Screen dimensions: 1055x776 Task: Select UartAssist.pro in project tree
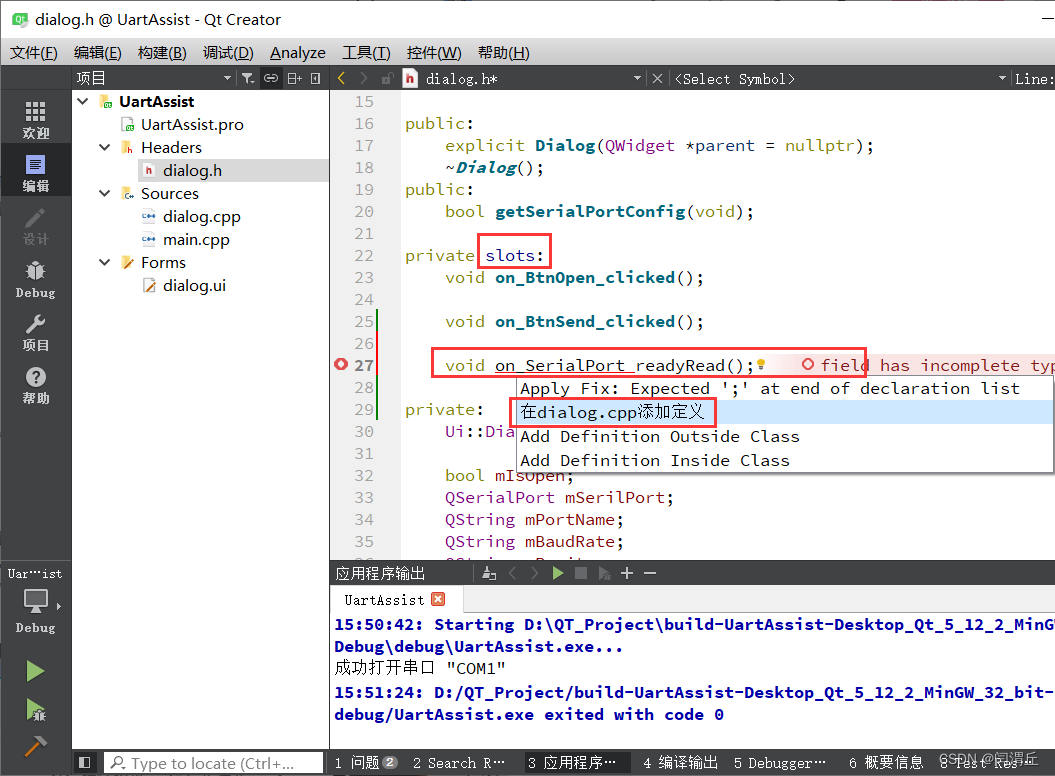tap(192, 125)
